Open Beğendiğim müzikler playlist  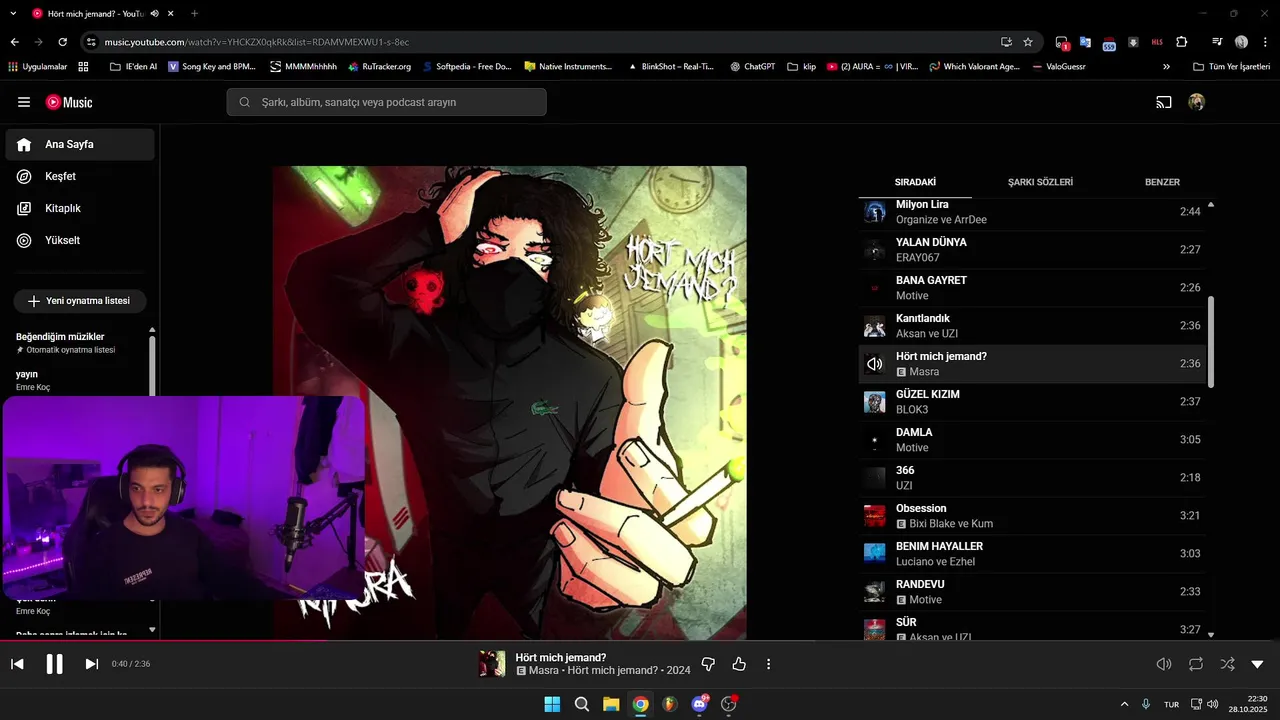pyautogui.click(x=76, y=343)
